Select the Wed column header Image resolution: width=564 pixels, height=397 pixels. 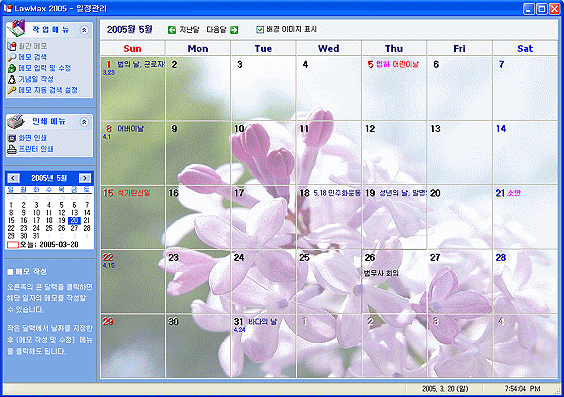(328, 49)
